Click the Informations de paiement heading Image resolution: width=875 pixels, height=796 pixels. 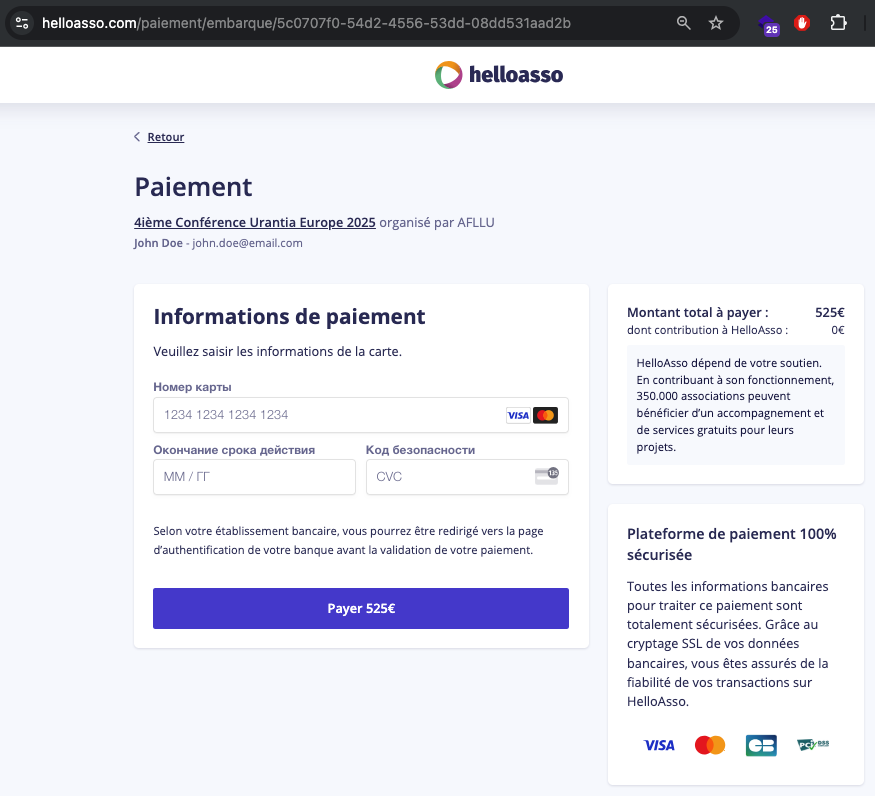coord(289,317)
